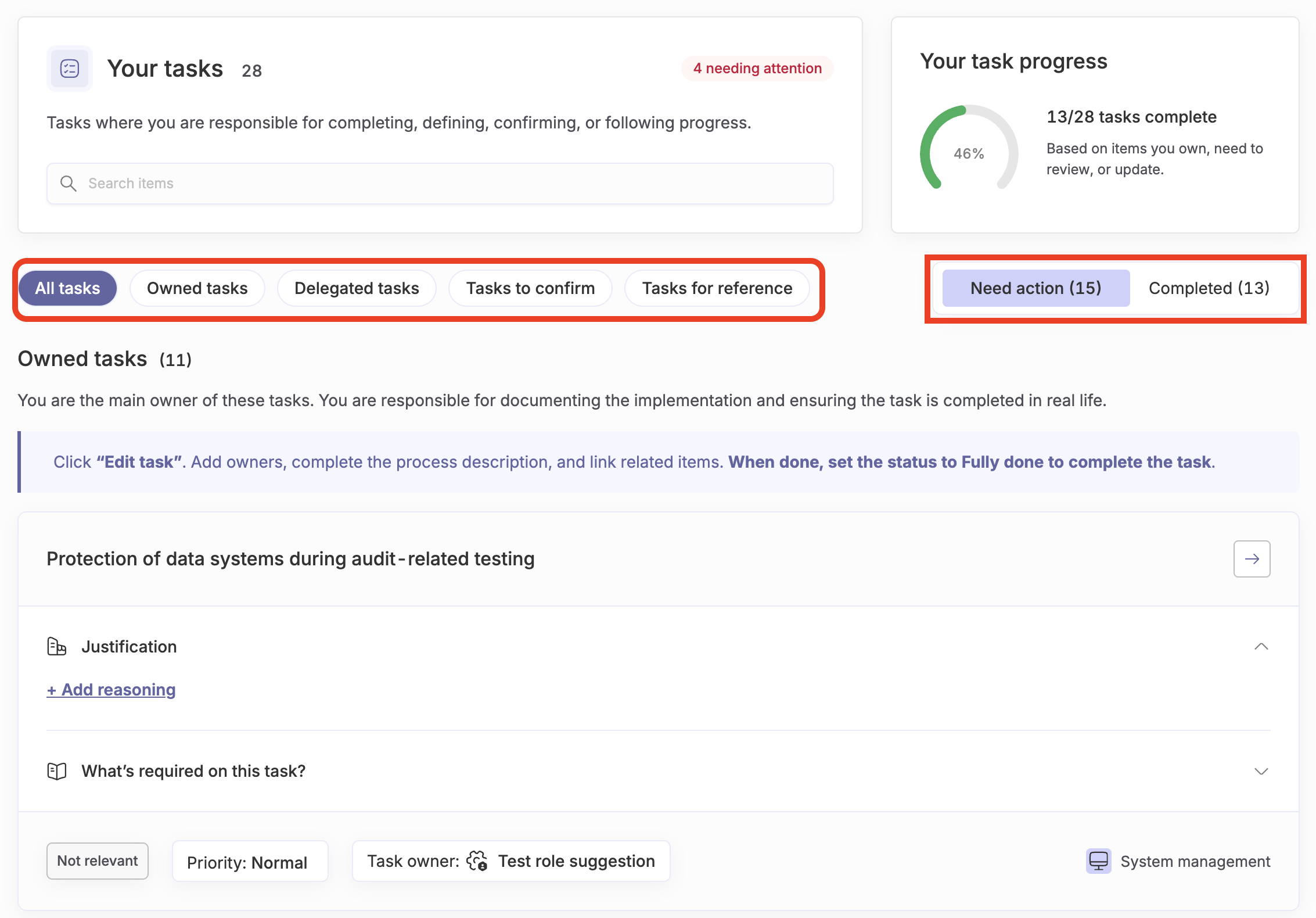Expand What's required on this task chevron
The width and height of the screenshot is (1316, 918).
(x=1261, y=772)
